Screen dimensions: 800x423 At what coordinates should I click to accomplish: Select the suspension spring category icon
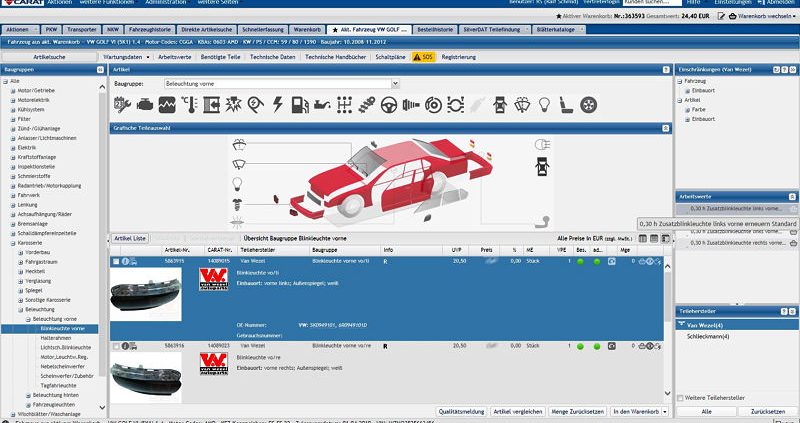click(367, 105)
